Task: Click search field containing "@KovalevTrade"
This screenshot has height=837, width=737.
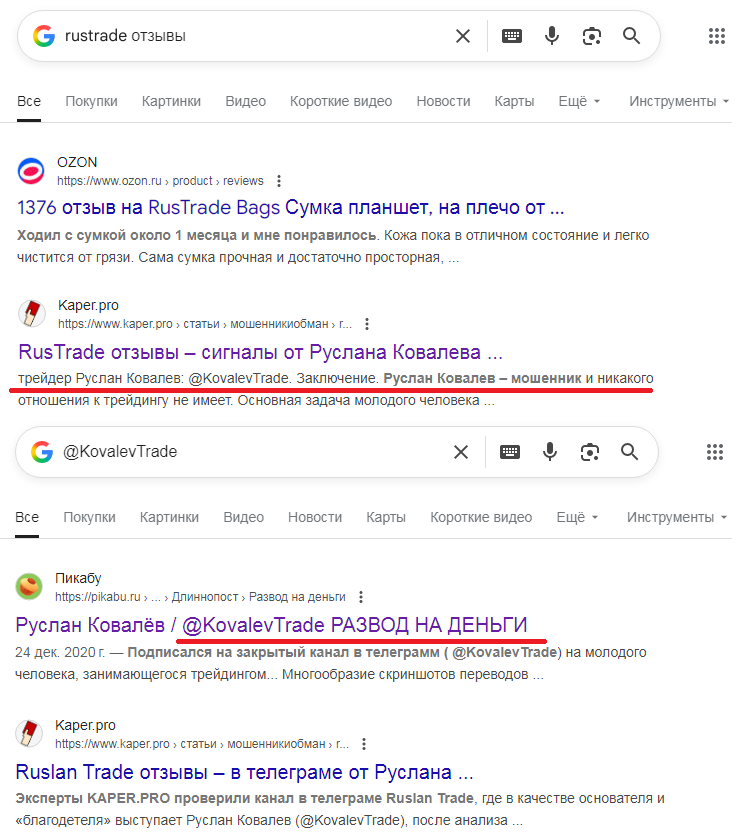Action: click(250, 452)
